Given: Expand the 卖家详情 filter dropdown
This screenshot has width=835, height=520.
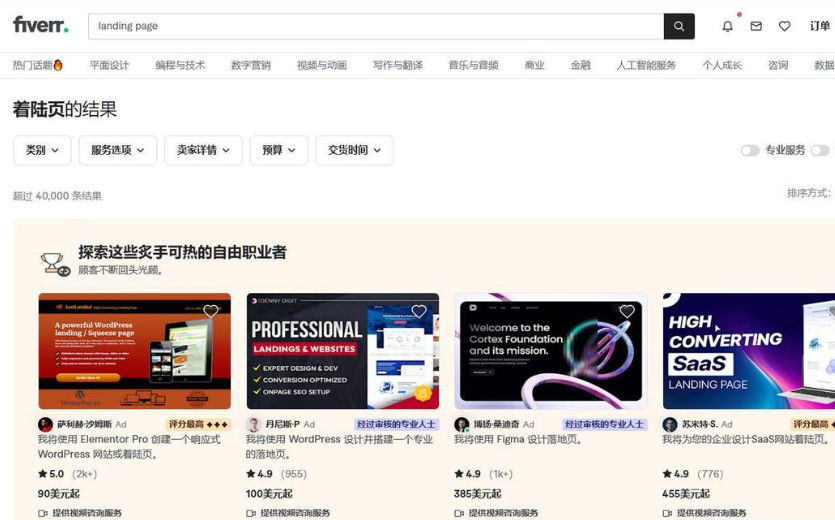Looking at the screenshot, I should pyautogui.click(x=203, y=150).
